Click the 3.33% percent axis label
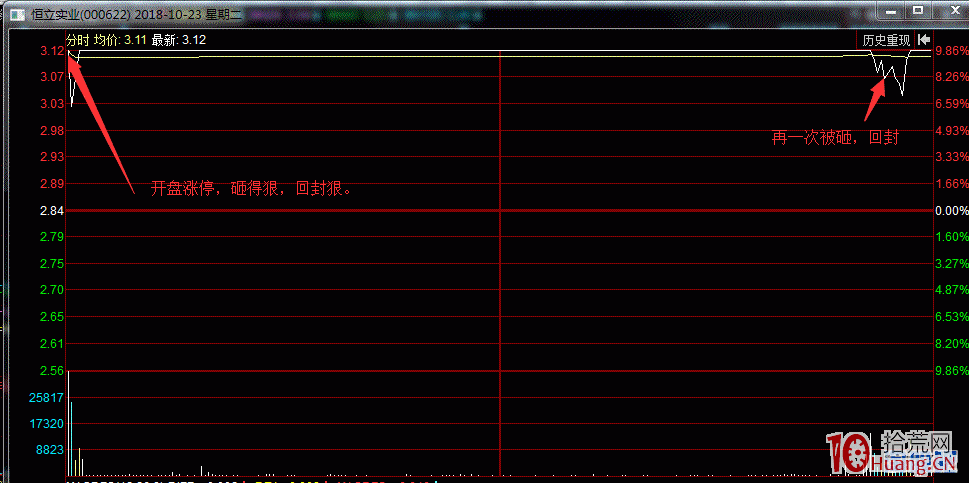This screenshot has width=969, height=483. tap(952, 157)
